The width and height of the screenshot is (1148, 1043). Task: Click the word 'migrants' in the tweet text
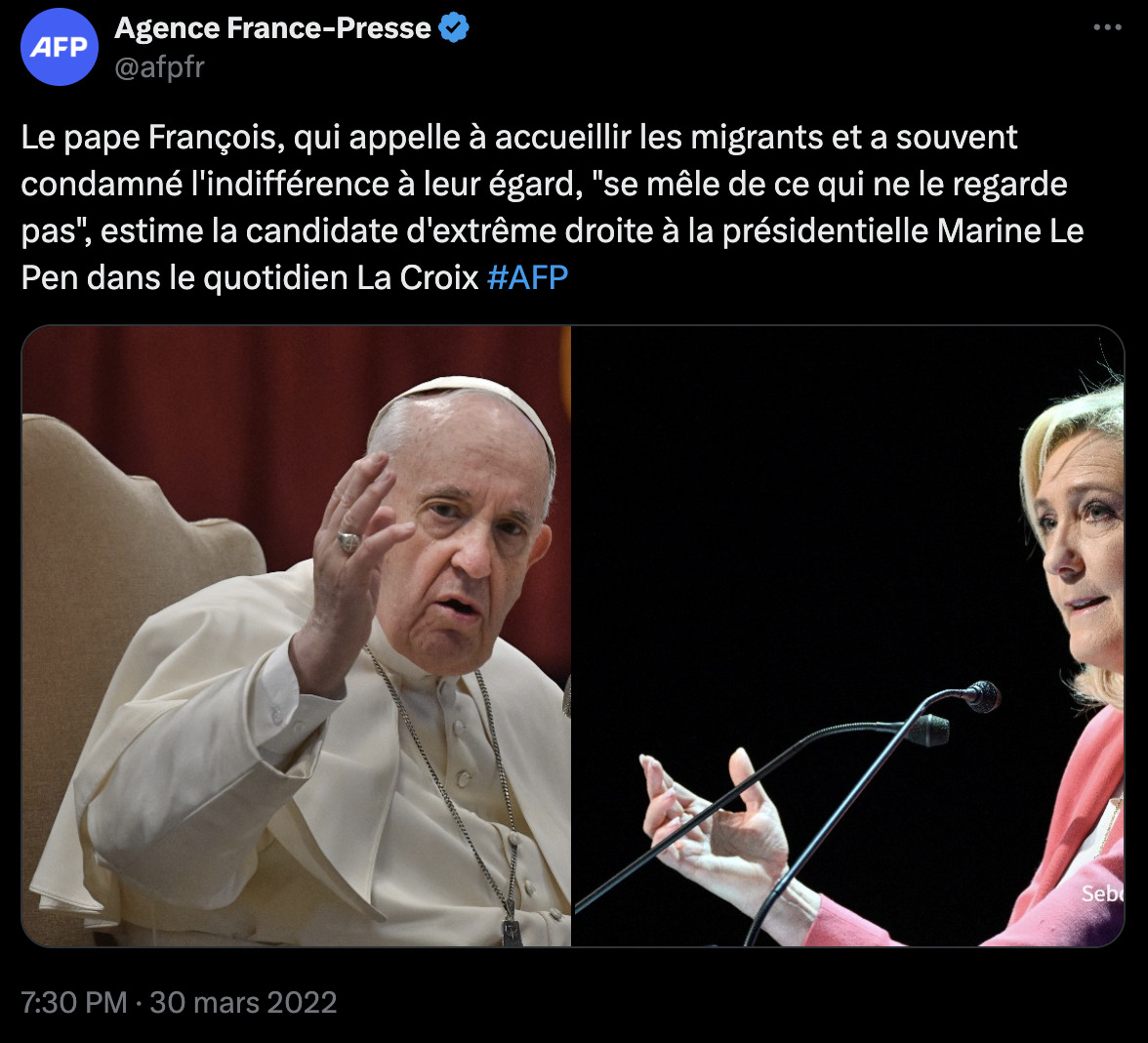coord(758,138)
